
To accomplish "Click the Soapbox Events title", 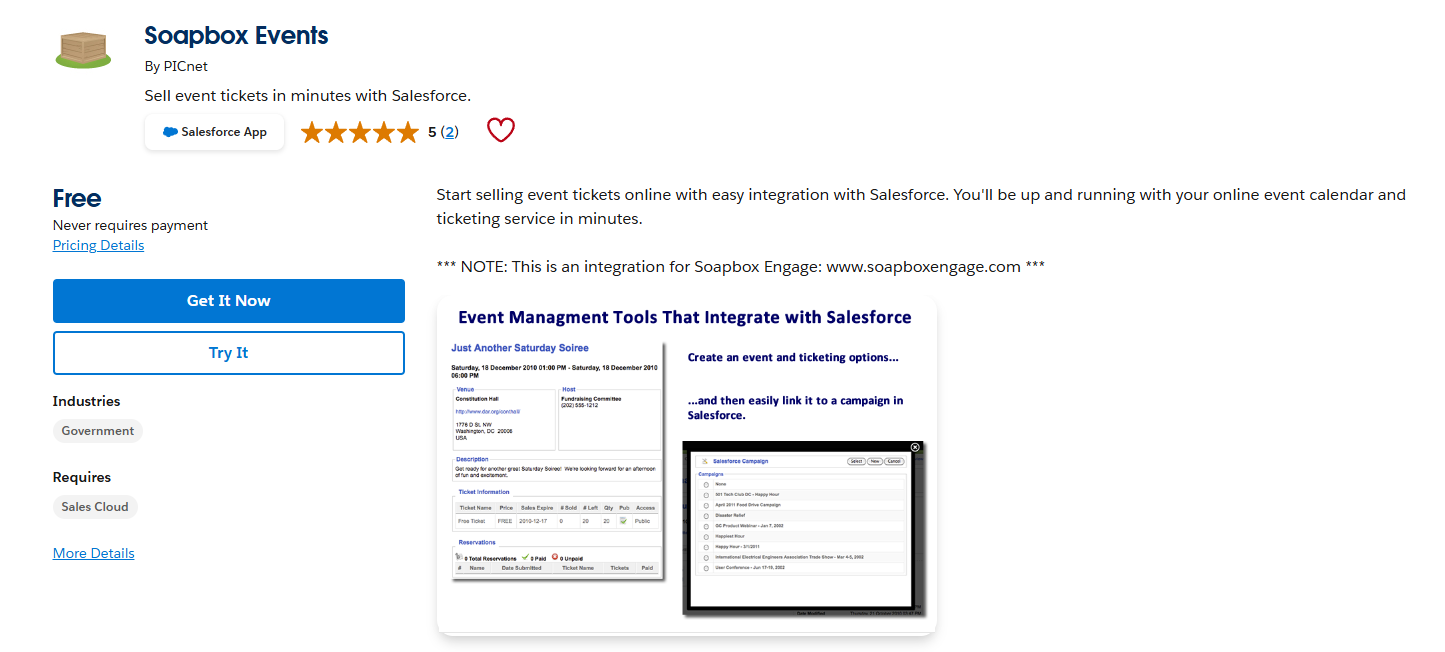I will [x=236, y=35].
